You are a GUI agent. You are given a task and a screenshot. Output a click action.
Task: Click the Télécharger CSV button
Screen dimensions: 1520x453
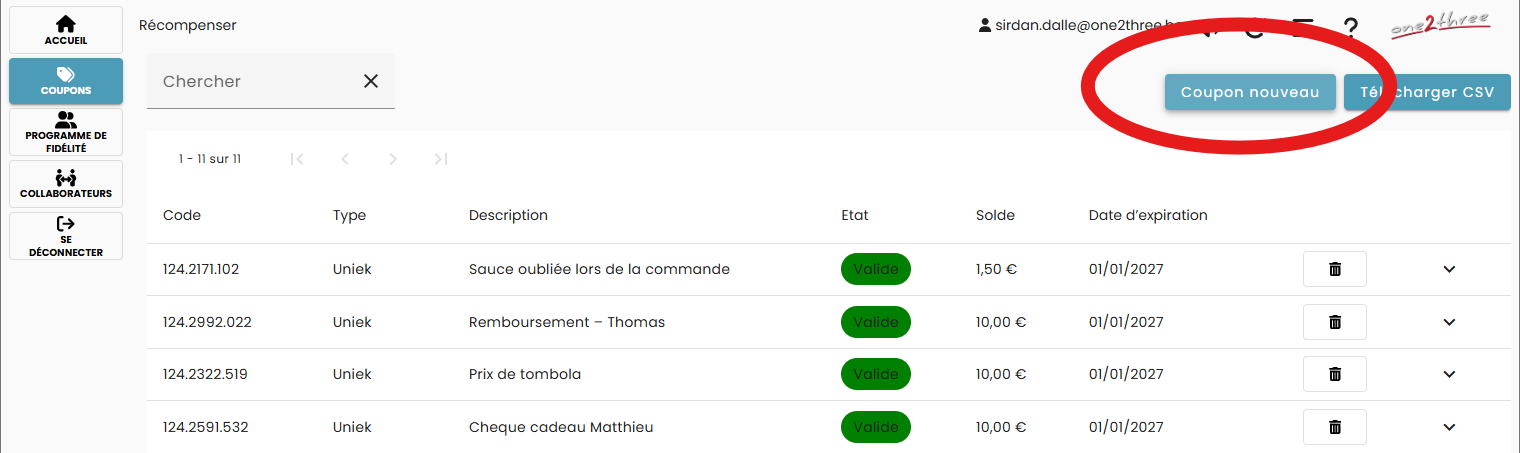[x=1427, y=92]
